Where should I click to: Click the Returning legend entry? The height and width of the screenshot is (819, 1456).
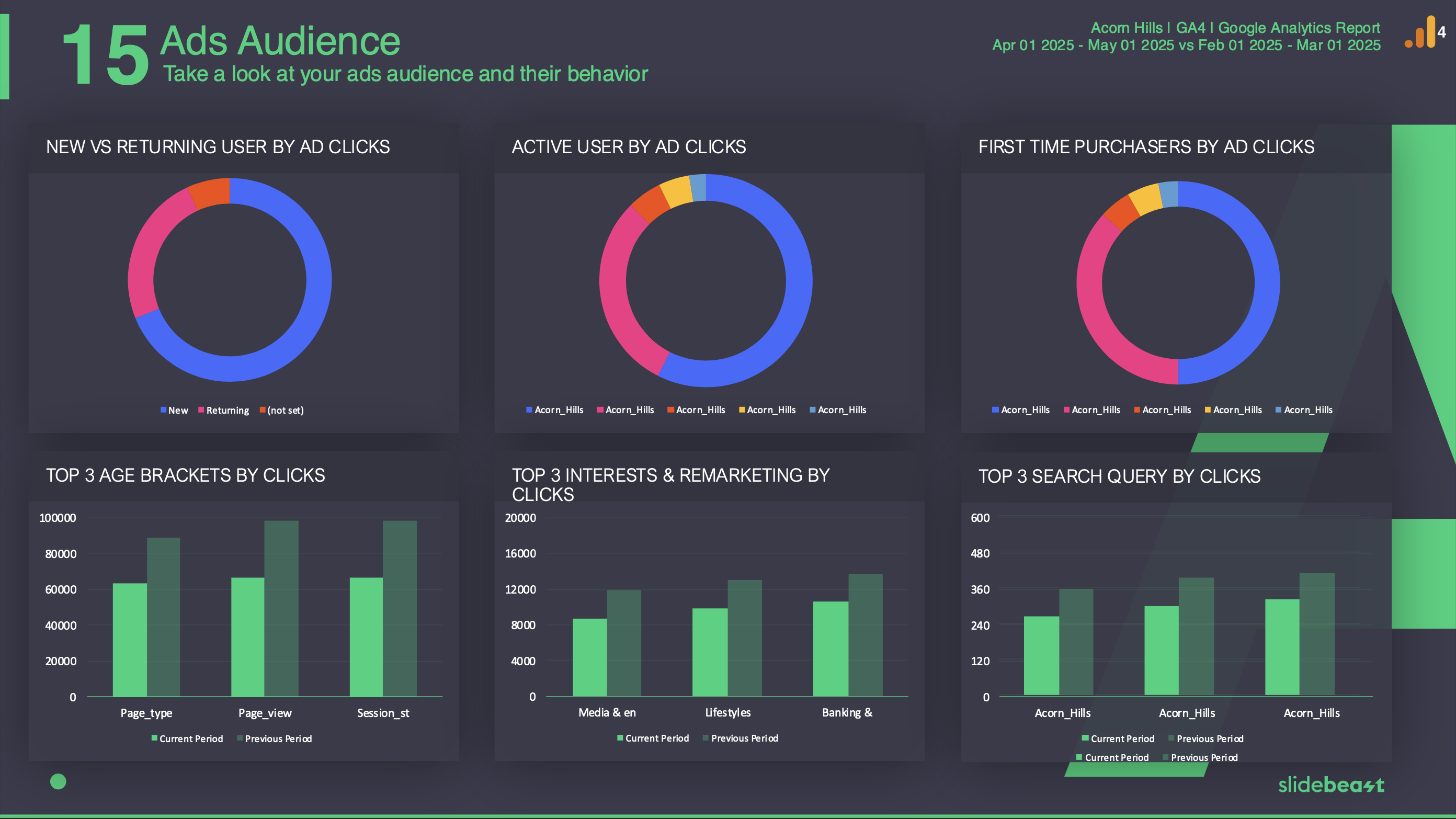pyautogui.click(x=224, y=411)
